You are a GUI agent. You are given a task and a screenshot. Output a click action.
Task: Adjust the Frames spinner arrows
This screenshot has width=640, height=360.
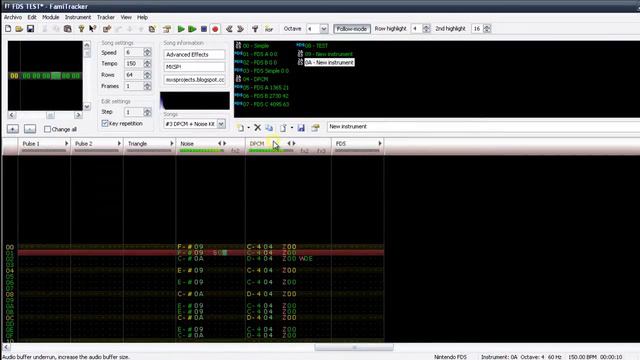tap(147, 86)
